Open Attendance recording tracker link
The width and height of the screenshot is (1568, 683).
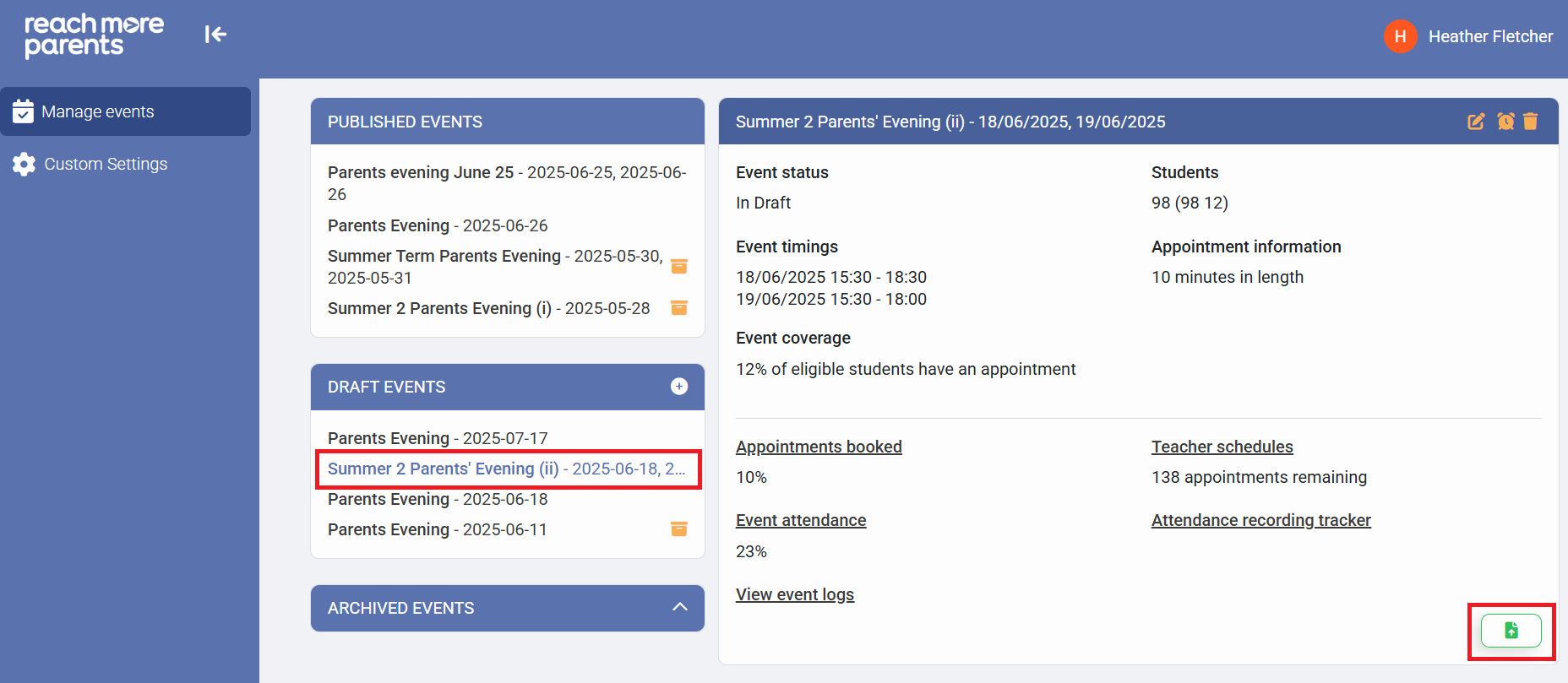[1260, 520]
